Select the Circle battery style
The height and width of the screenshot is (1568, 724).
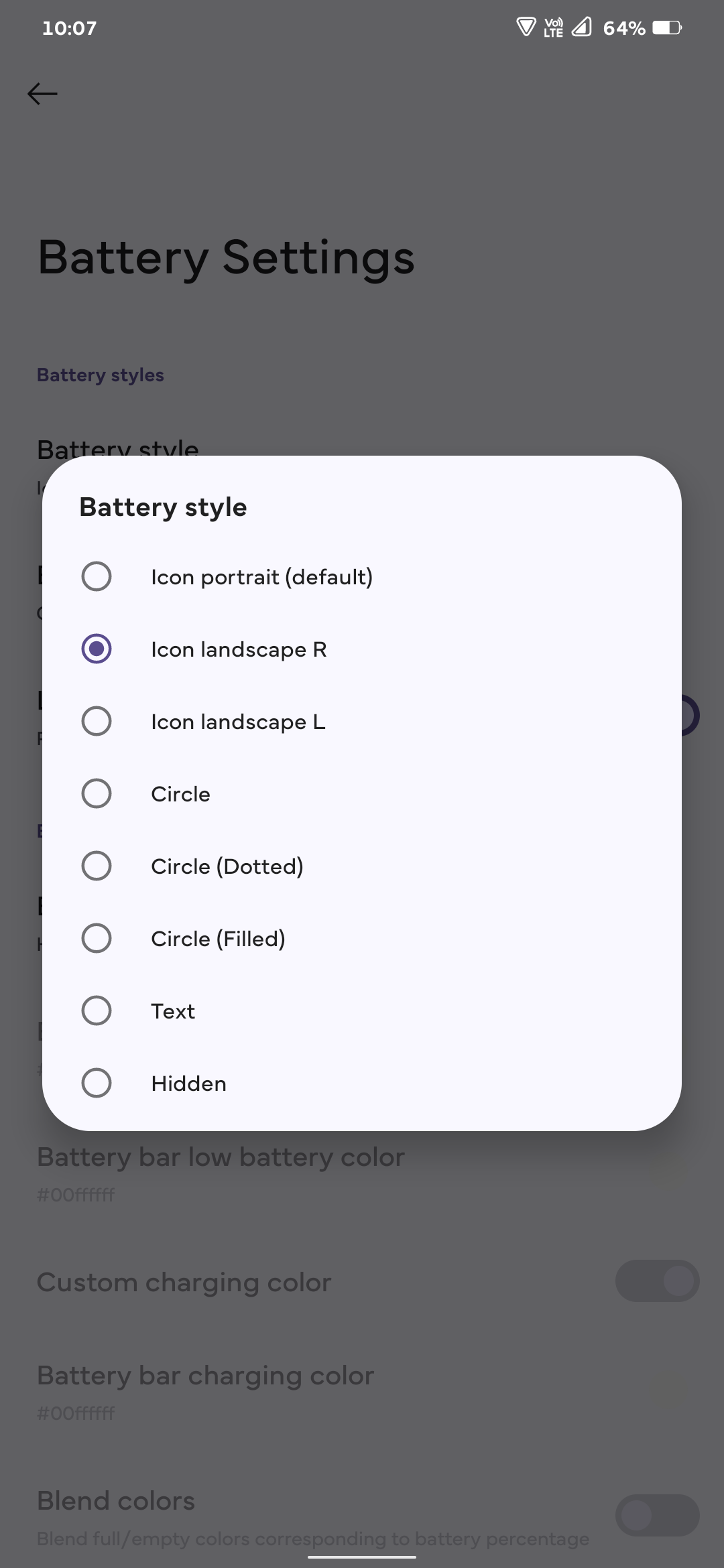point(97,793)
